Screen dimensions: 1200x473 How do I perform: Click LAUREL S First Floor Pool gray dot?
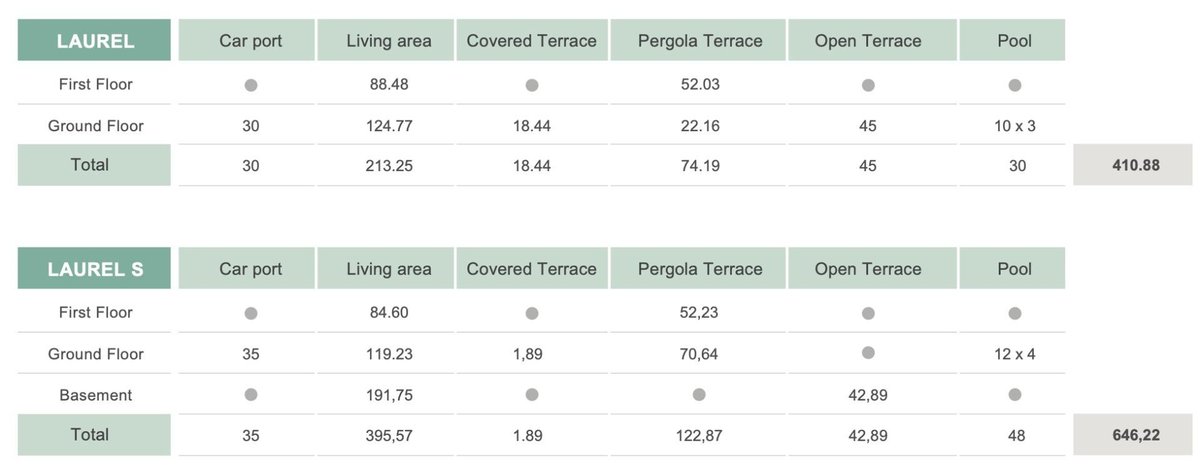(x=1014, y=313)
